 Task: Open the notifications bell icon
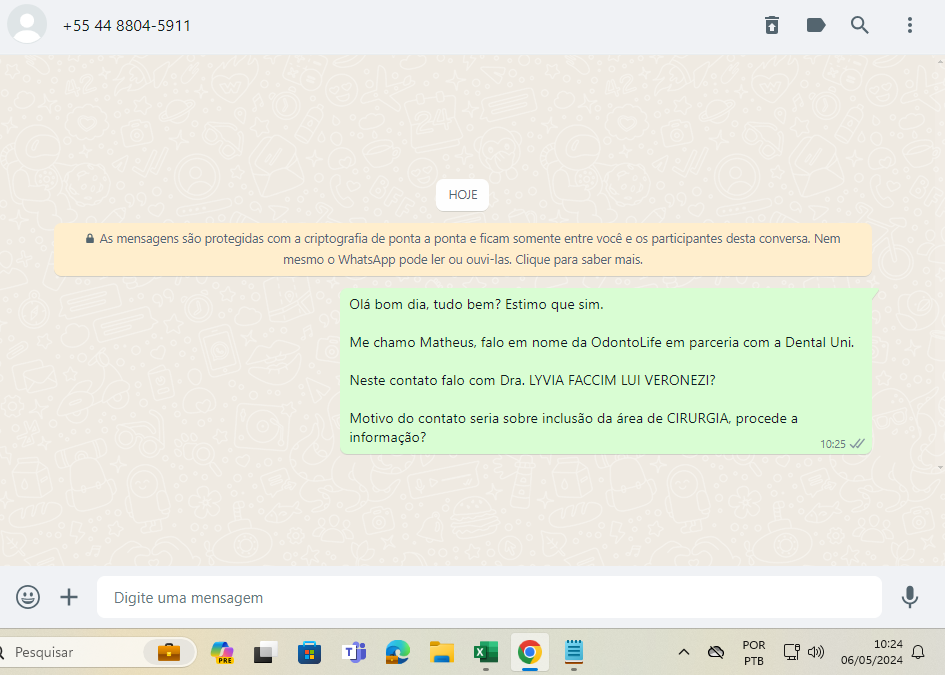point(918,652)
